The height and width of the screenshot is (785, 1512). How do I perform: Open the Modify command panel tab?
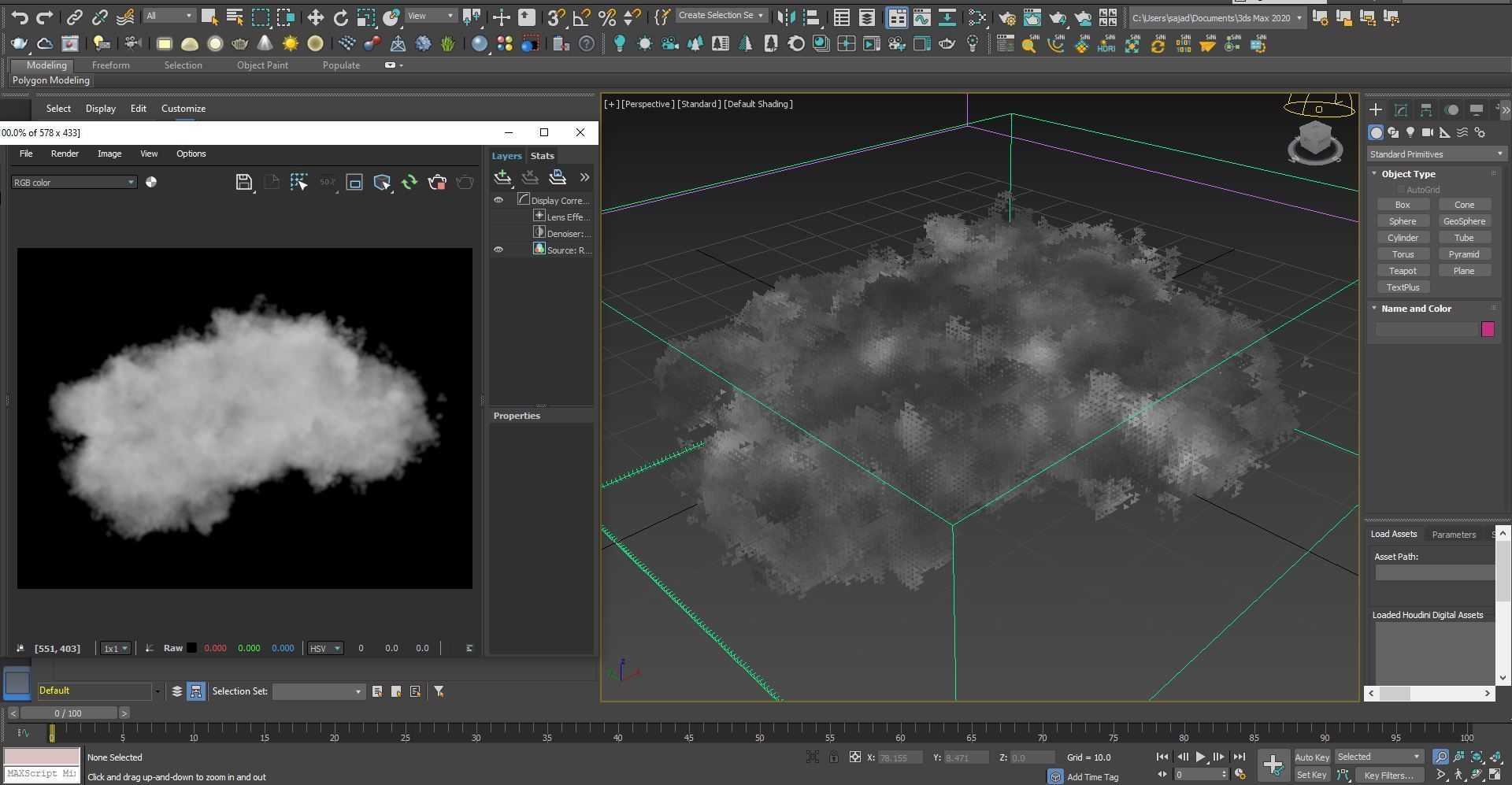[1401, 110]
